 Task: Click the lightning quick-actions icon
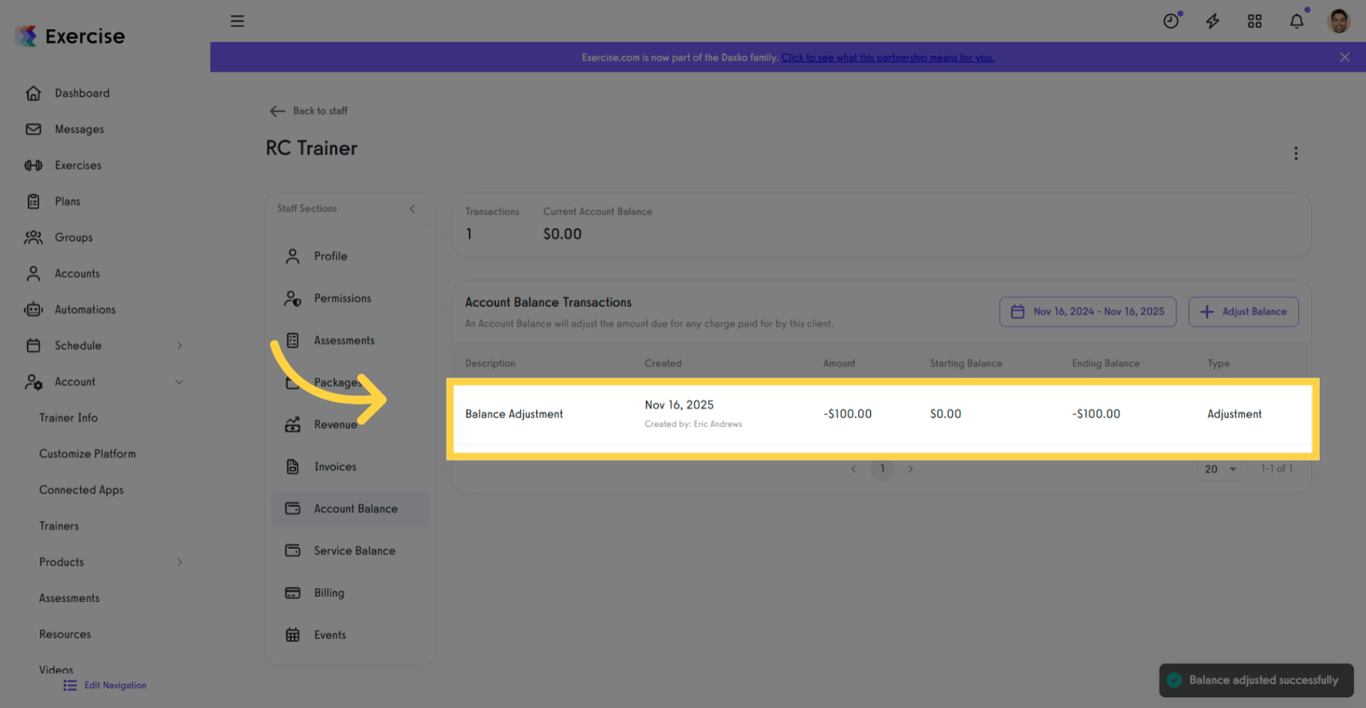point(1212,20)
